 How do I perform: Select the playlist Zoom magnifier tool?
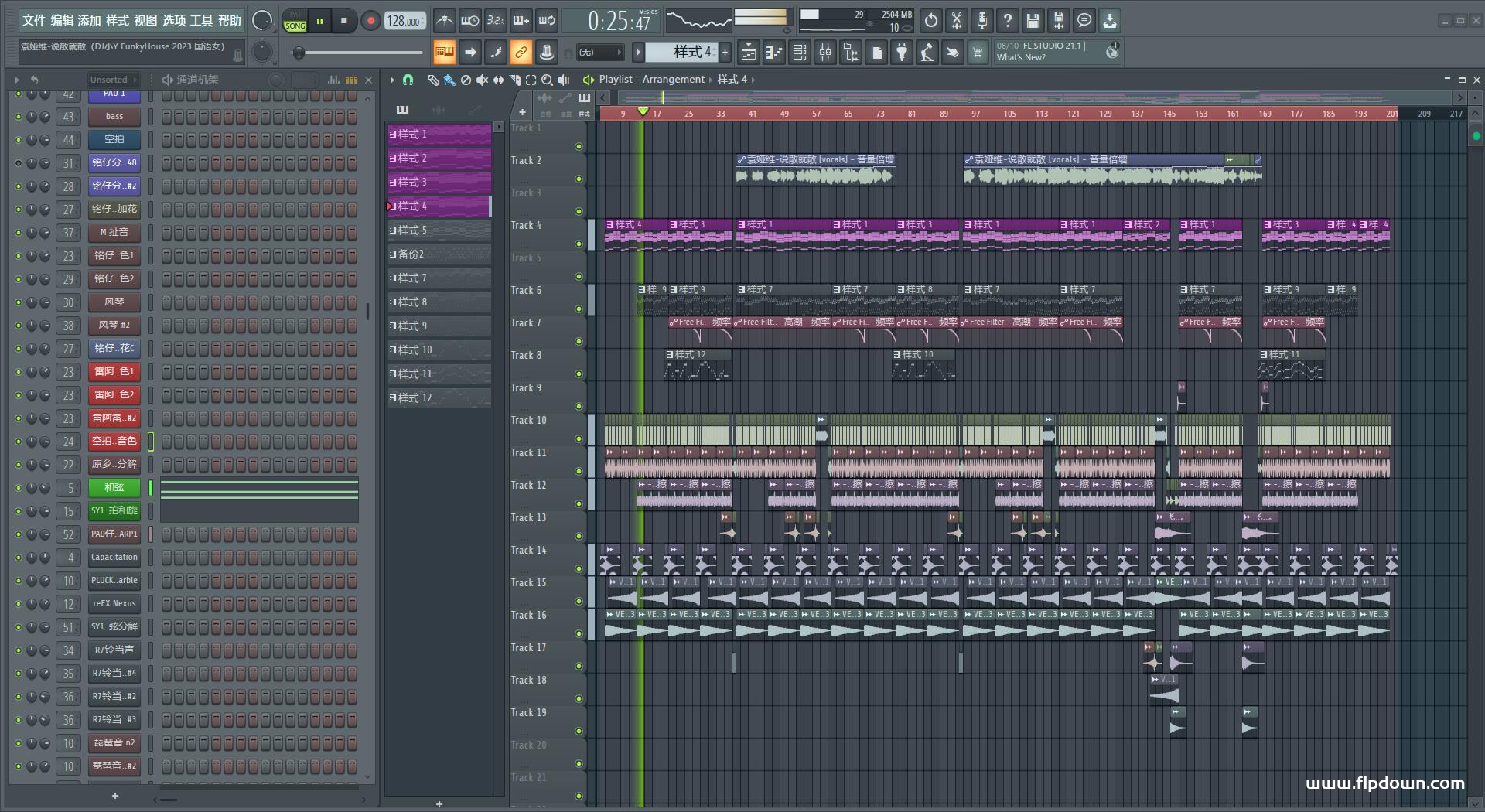pos(547,80)
